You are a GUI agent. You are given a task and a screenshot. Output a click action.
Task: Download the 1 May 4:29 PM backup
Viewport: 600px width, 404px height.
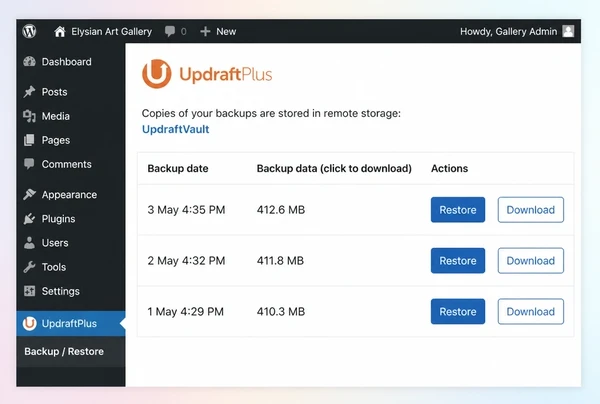click(x=530, y=311)
